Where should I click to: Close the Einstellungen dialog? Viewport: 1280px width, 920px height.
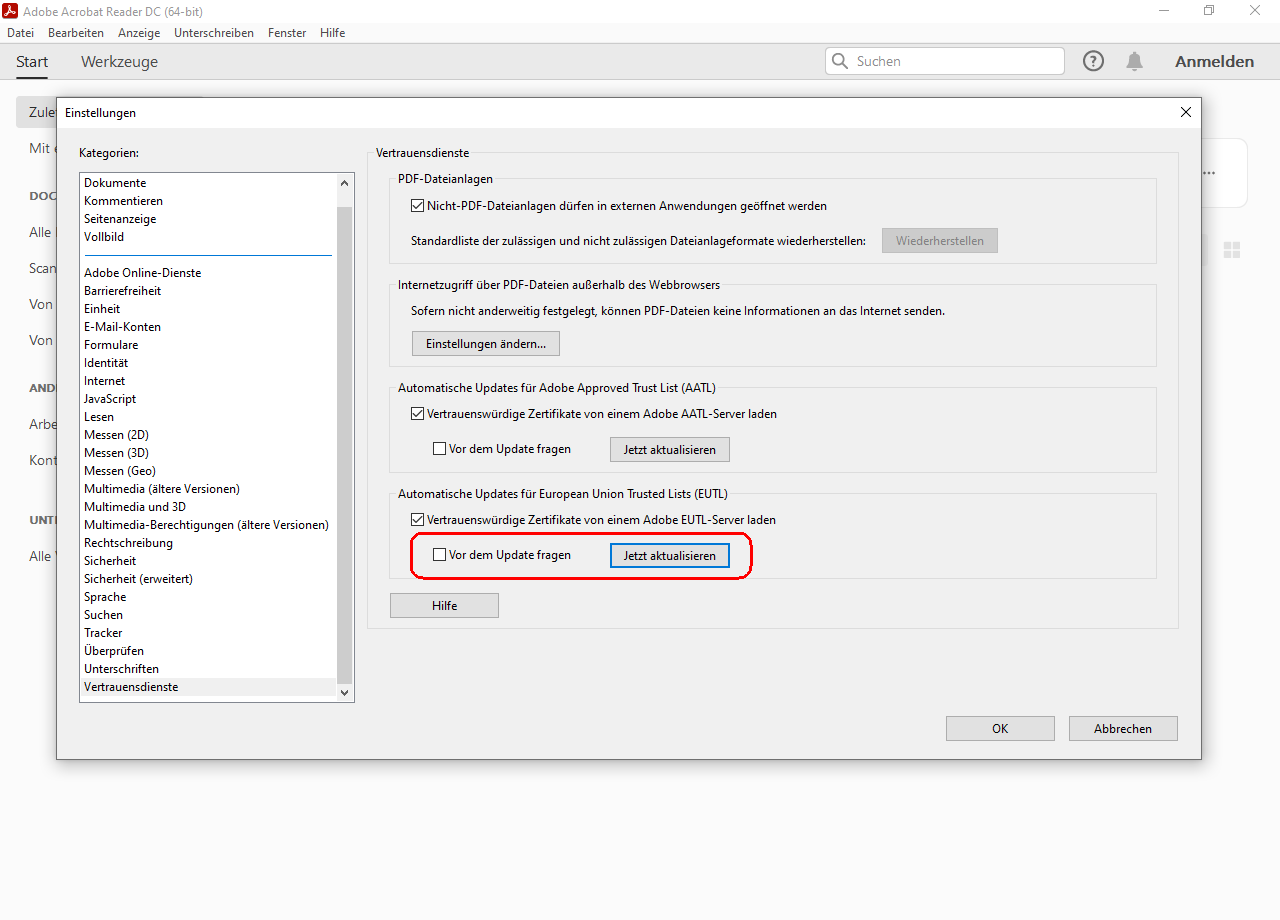pos(1186,112)
